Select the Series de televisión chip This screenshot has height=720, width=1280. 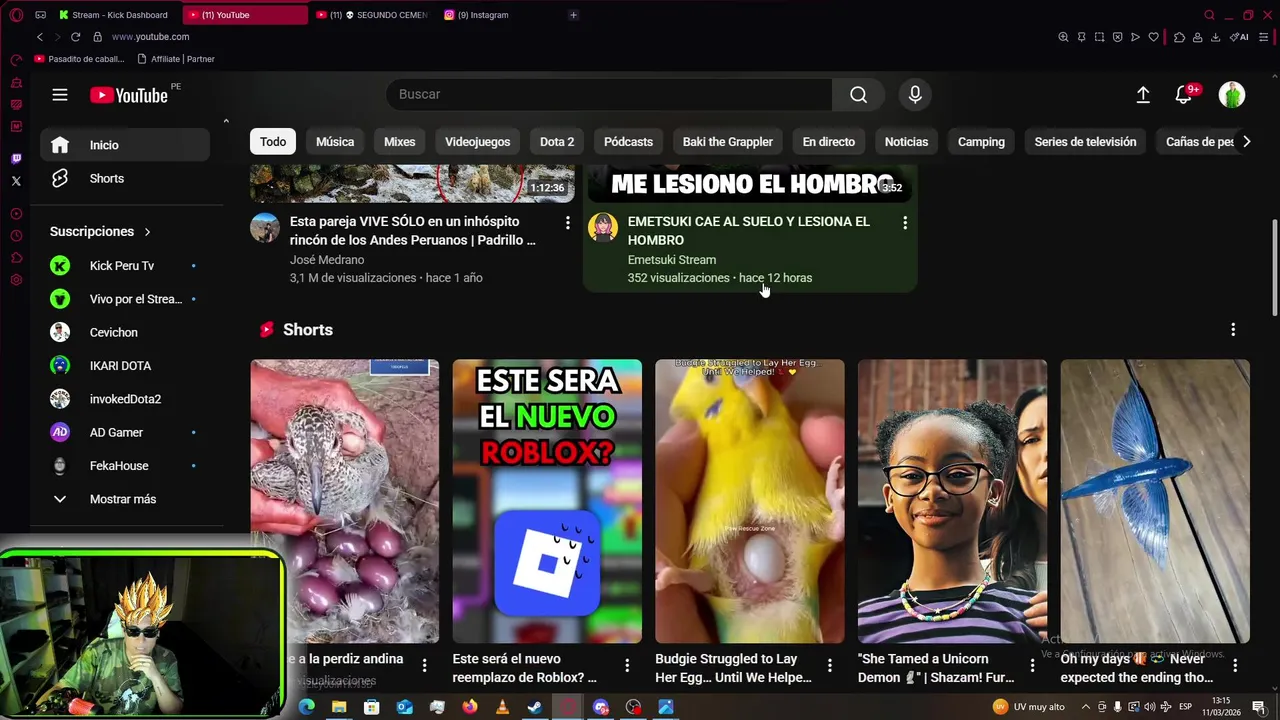tap(1085, 142)
